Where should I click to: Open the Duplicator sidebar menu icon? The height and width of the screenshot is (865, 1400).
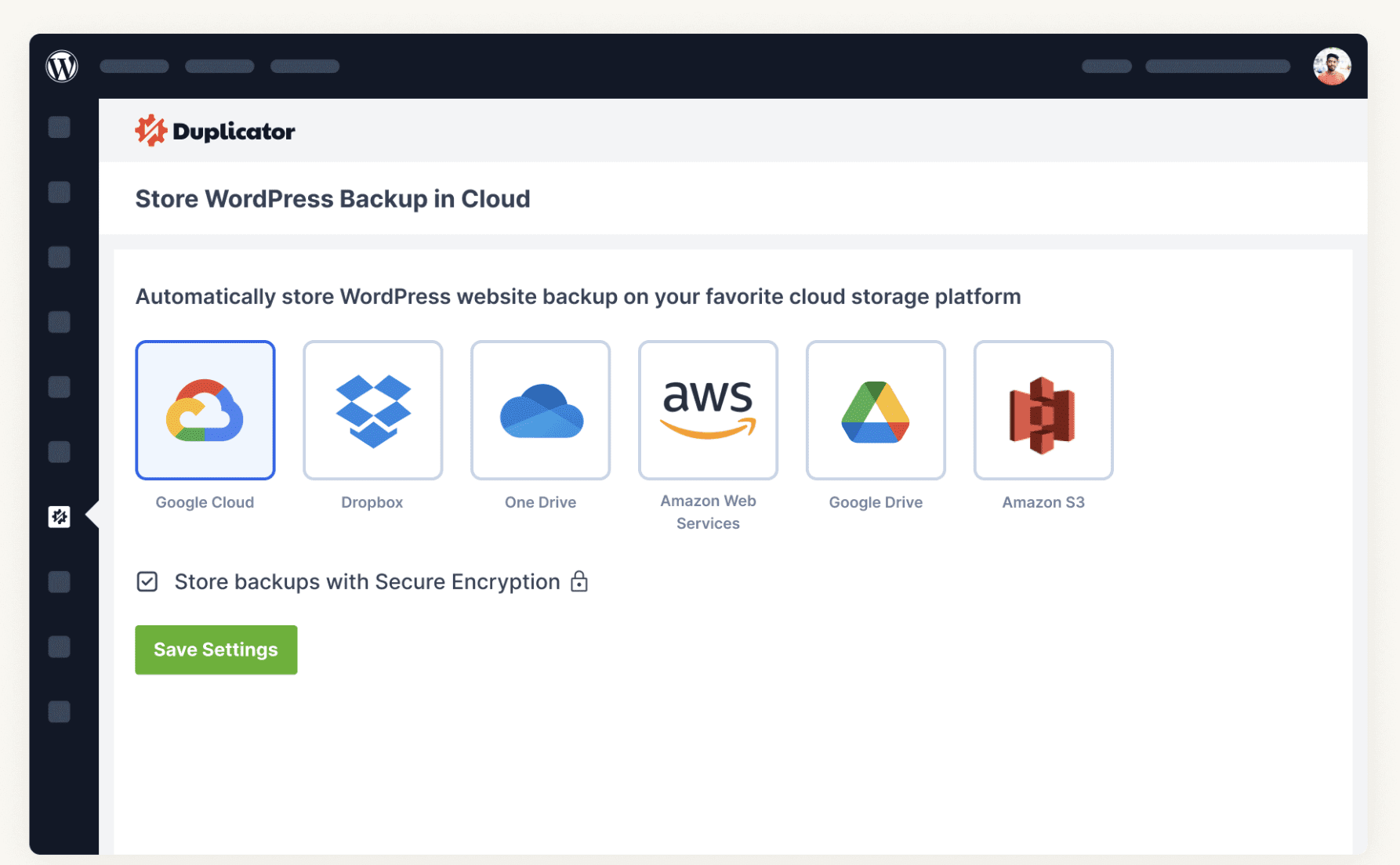[60, 516]
